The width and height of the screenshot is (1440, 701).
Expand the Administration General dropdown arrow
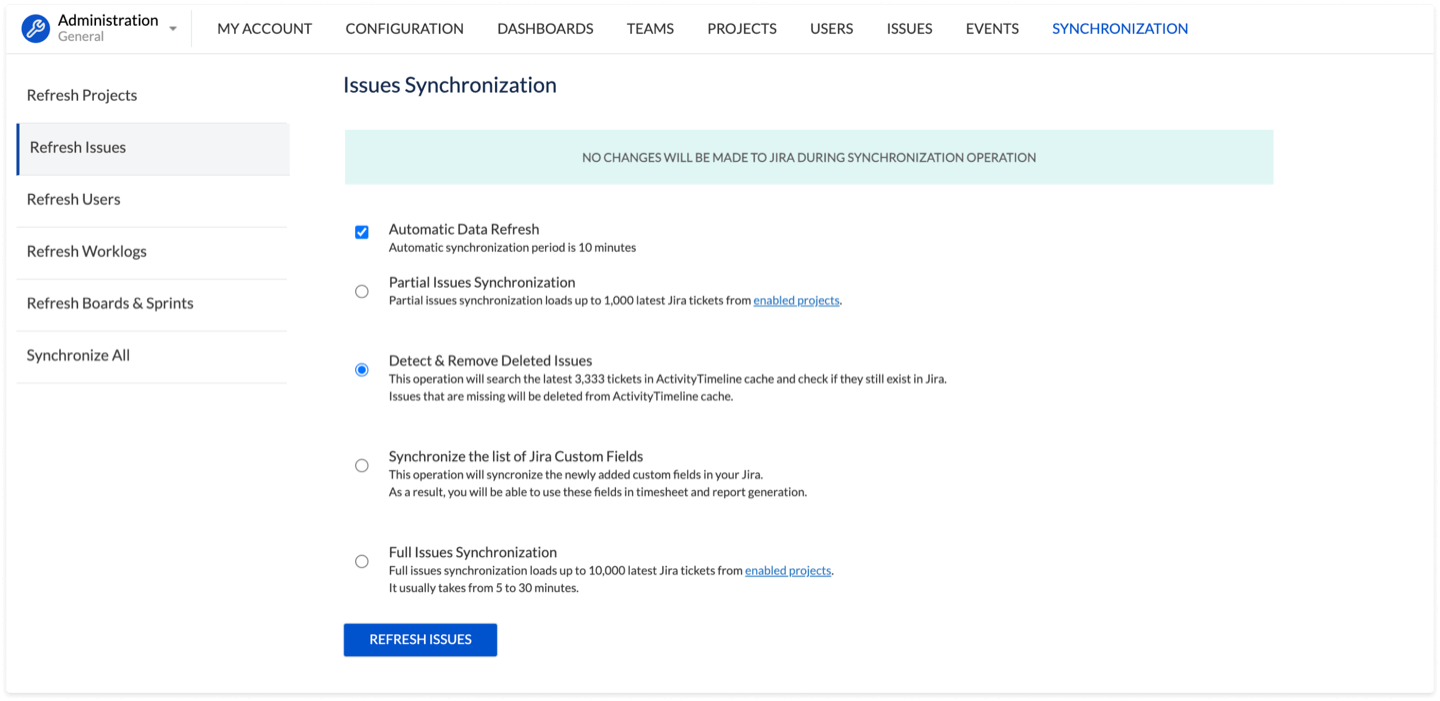[x=173, y=29]
